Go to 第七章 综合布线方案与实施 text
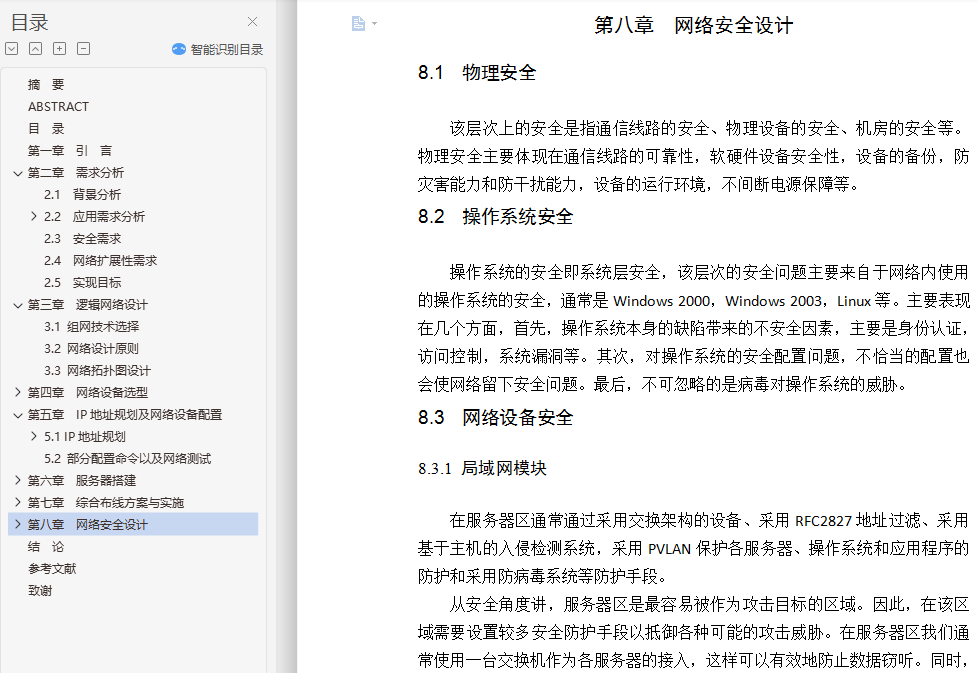 tap(106, 503)
